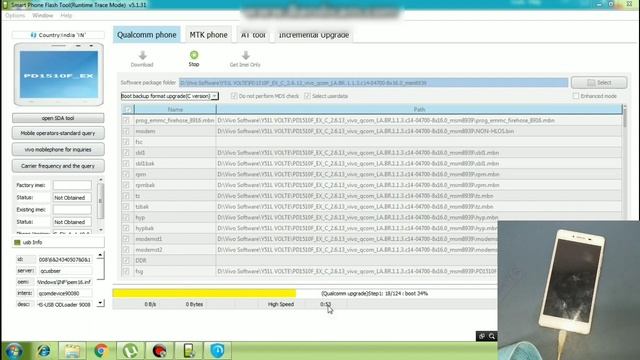Open the phone flash tool taskbar icon
The height and width of the screenshot is (360, 640).
(x=189, y=351)
